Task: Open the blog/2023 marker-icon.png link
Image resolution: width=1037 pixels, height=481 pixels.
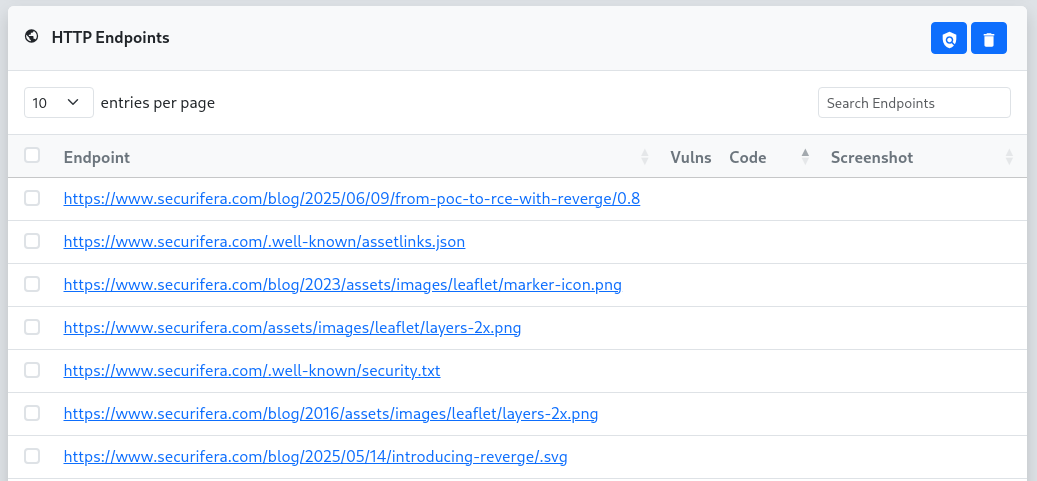Action: pos(343,284)
